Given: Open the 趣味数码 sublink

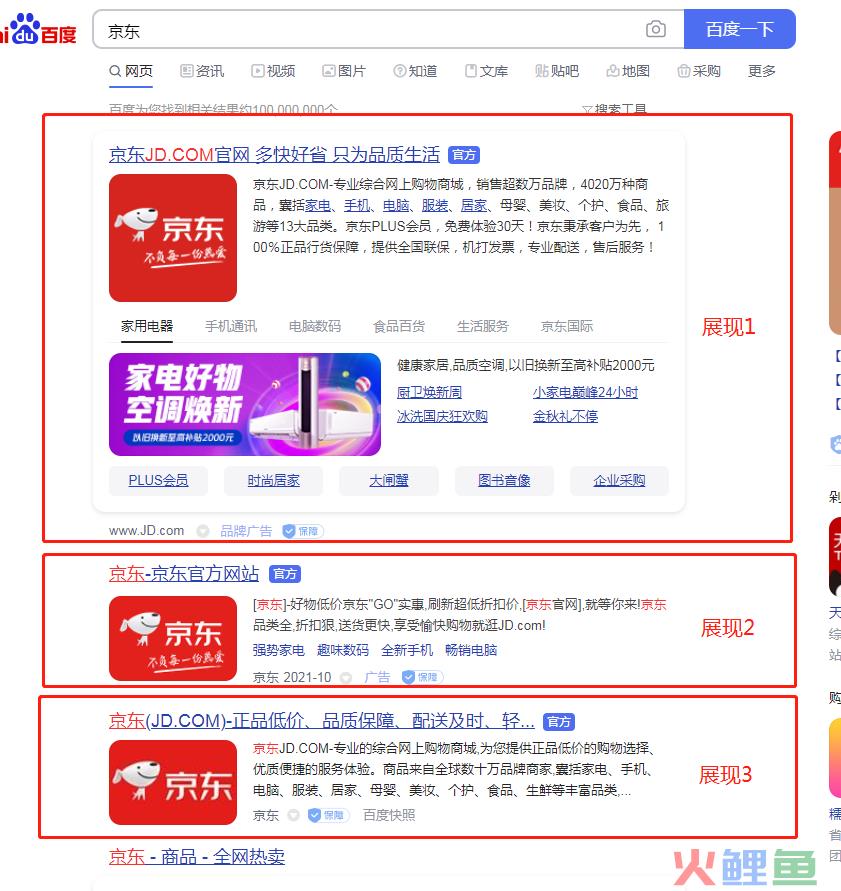Looking at the screenshot, I should 343,650.
